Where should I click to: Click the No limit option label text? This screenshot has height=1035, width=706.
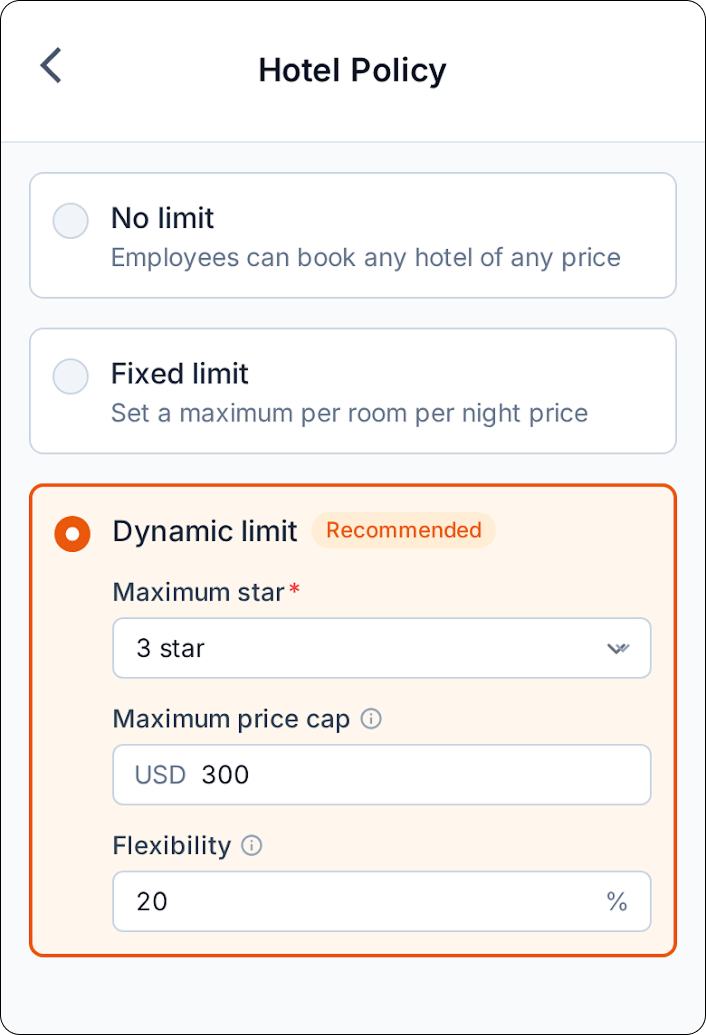coord(162,218)
